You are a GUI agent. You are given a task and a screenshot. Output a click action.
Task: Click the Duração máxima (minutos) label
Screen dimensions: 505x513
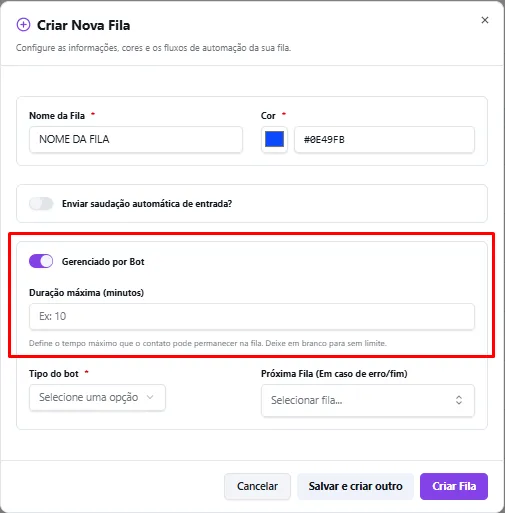pyautogui.click(x=86, y=293)
